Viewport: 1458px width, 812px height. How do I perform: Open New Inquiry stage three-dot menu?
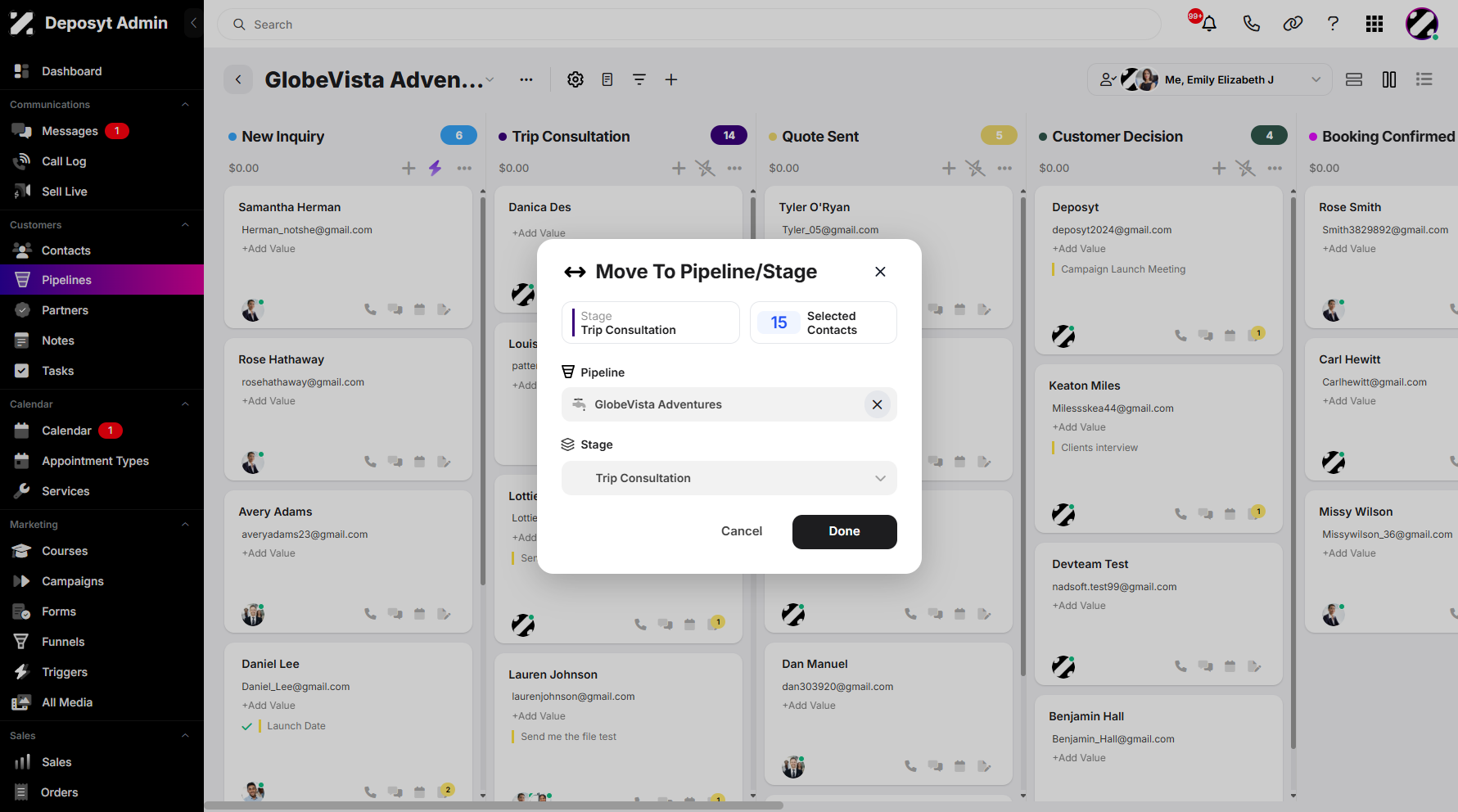click(464, 168)
